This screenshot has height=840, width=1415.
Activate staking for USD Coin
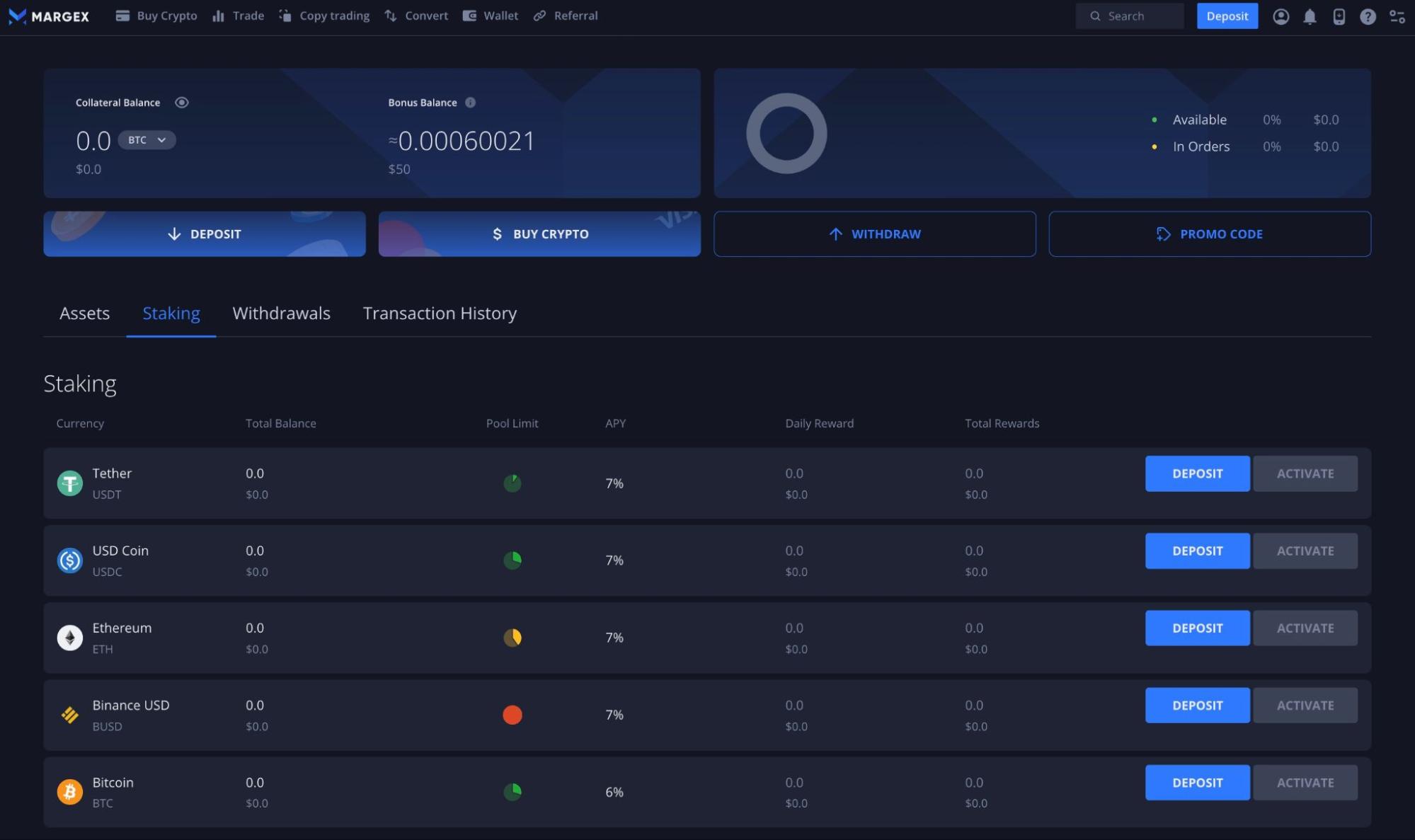click(x=1305, y=551)
